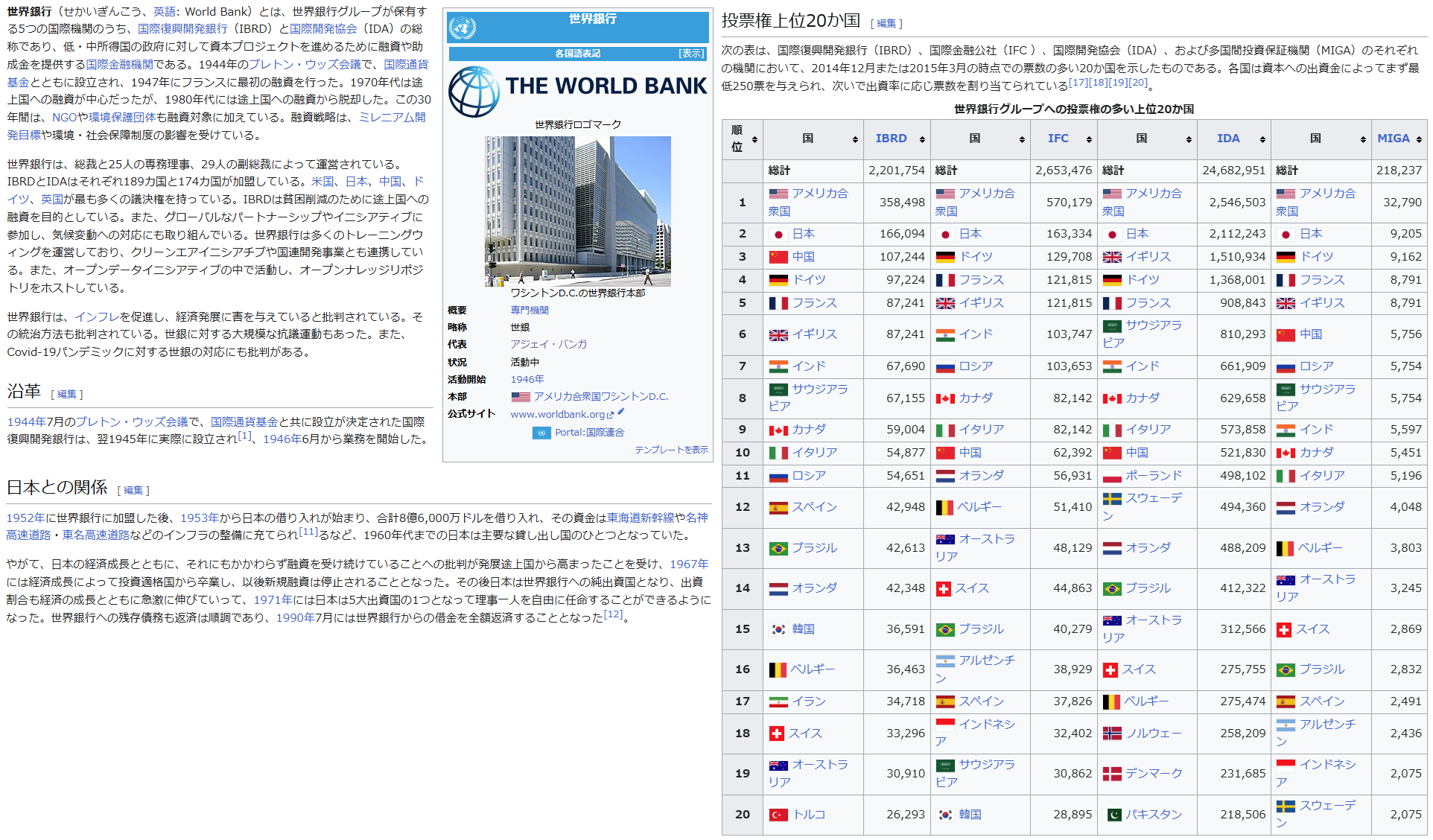Viewport: 1433px width, 840px height.
Task: Edit the 日本との関係 section
Action: pyautogui.click(x=133, y=490)
